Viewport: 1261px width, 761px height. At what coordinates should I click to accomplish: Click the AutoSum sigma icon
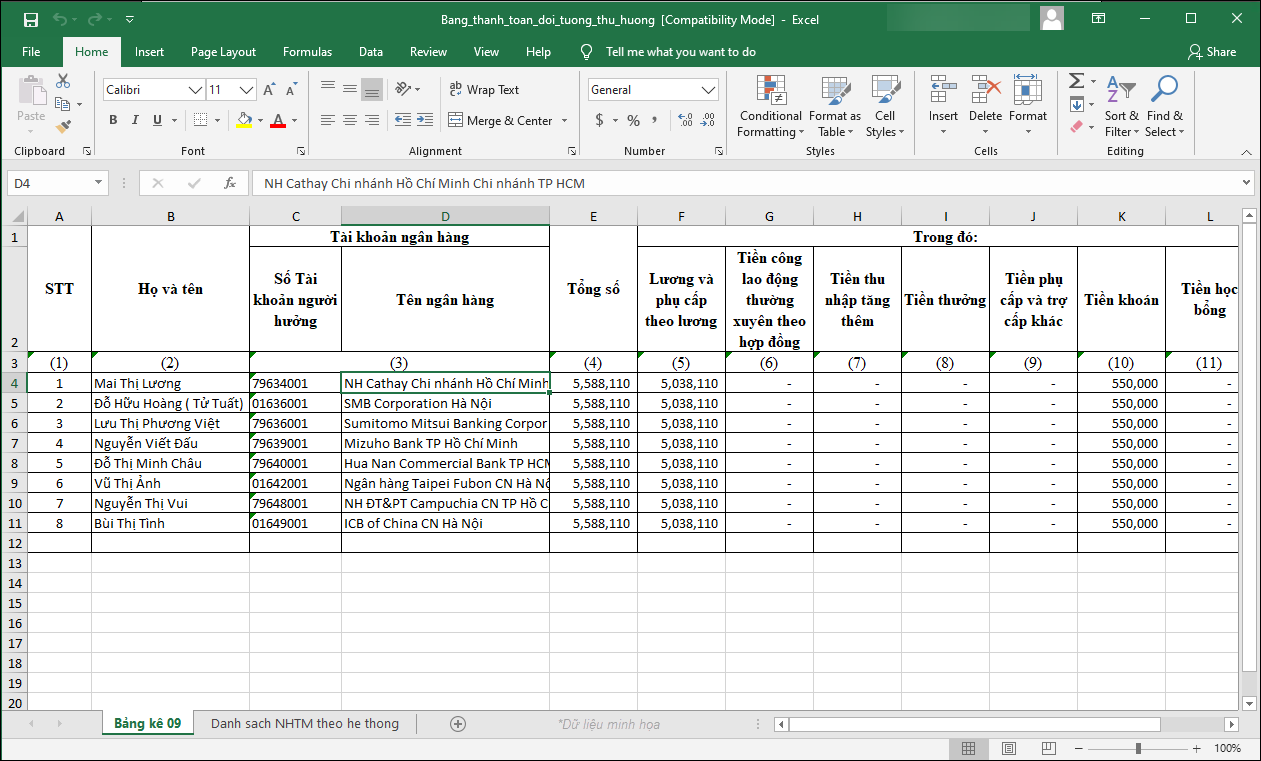(x=1076, y=81)
